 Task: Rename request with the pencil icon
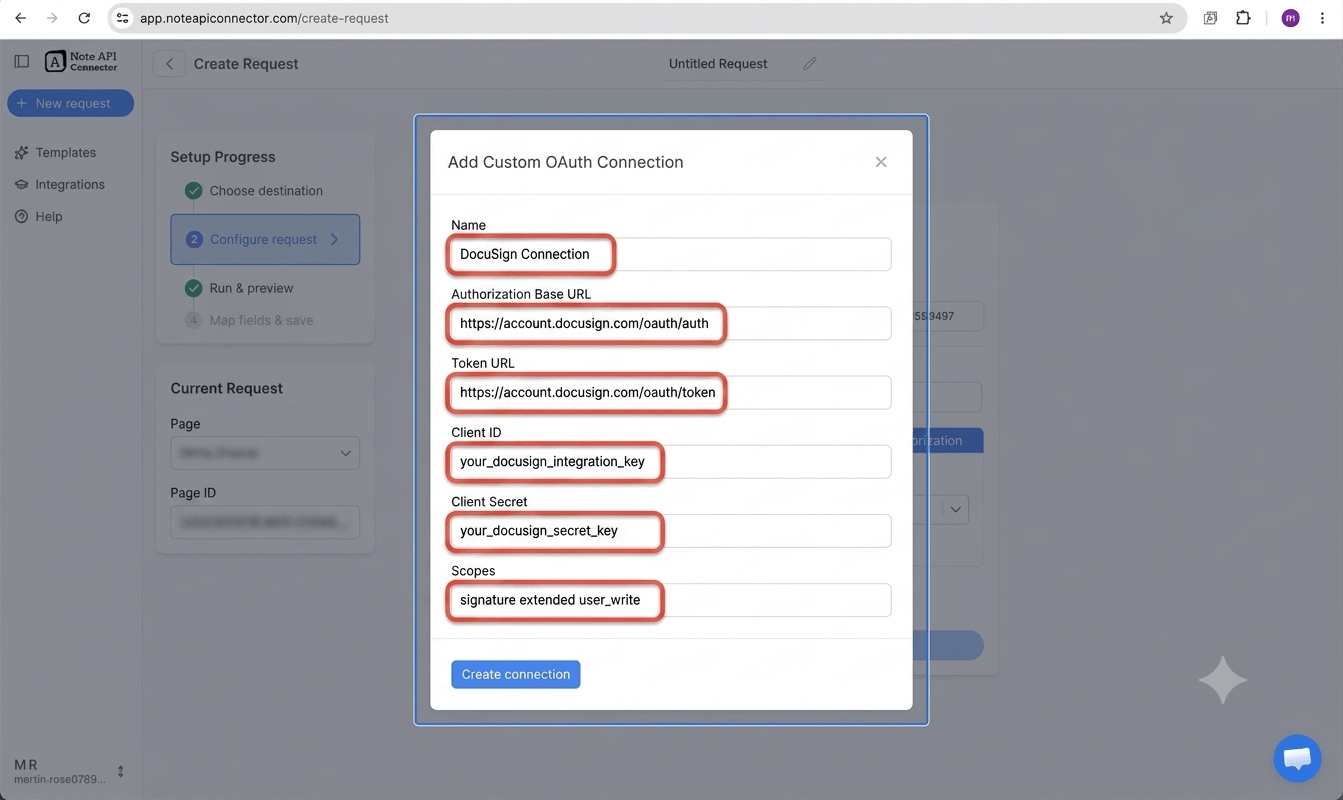(810, 64)
